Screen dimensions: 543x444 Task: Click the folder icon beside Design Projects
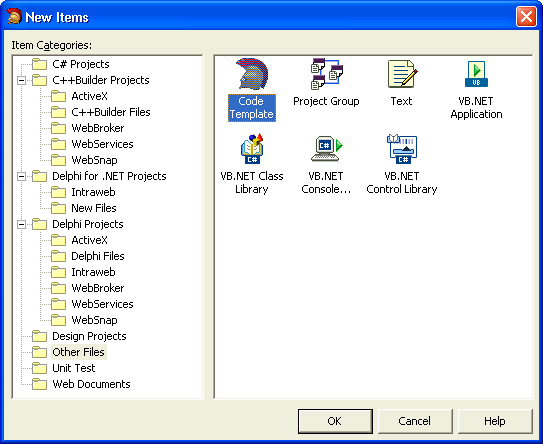point(39,336)
